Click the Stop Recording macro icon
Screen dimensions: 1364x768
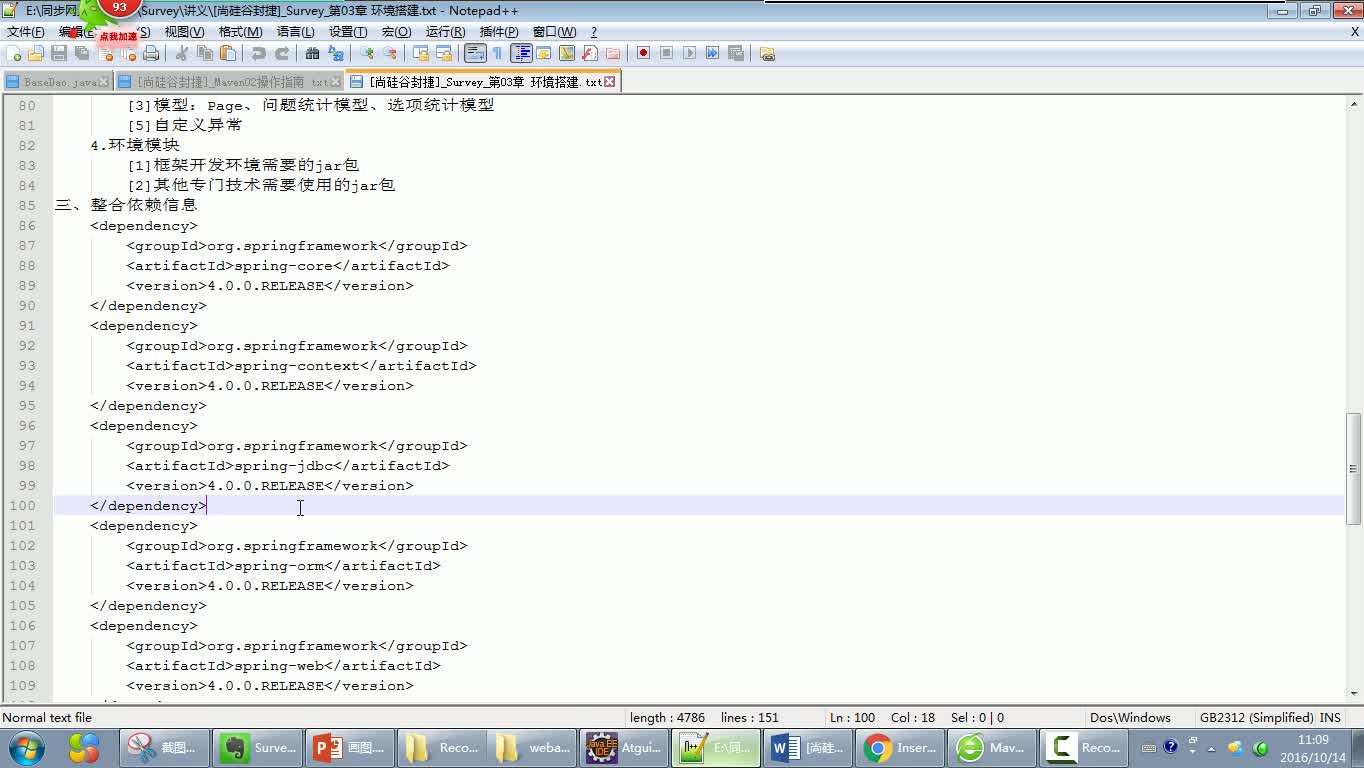click(667, 54)
